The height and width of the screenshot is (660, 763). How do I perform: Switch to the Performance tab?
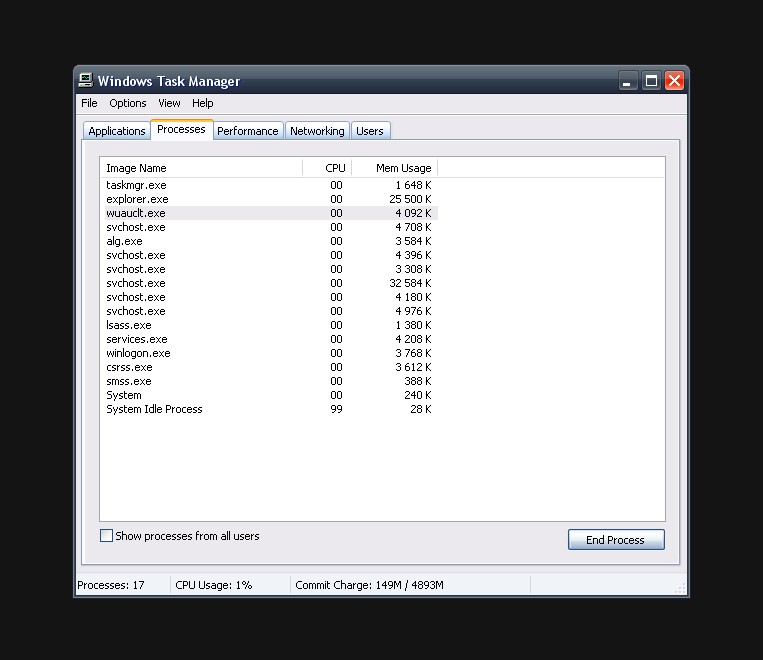pos(248,131)
